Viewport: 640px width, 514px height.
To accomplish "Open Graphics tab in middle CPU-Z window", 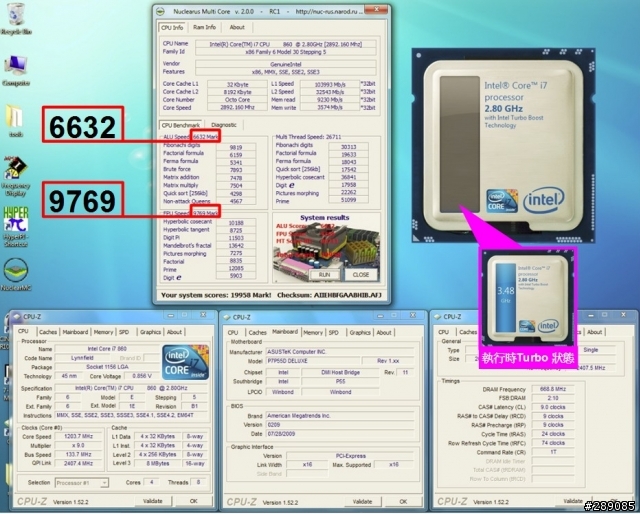I will click(360, 333).
